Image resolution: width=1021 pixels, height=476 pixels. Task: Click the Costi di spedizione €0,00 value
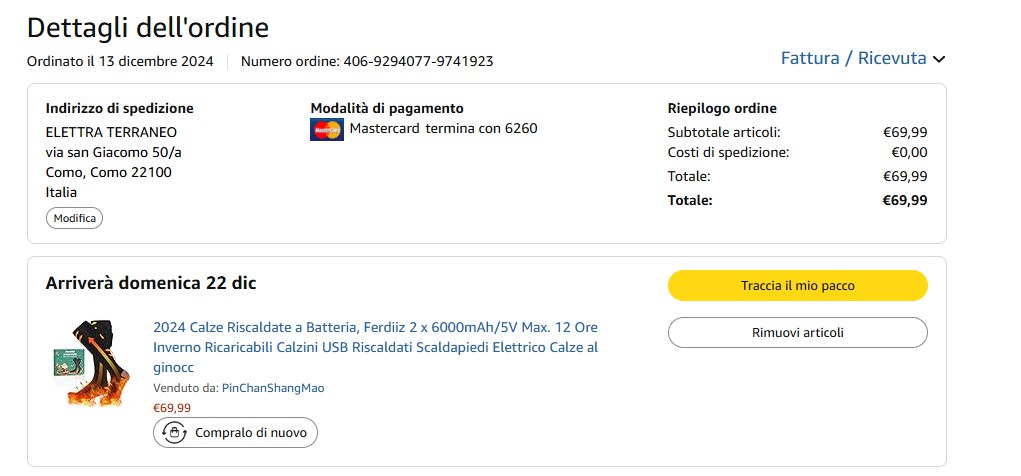(x=909, y=153)
